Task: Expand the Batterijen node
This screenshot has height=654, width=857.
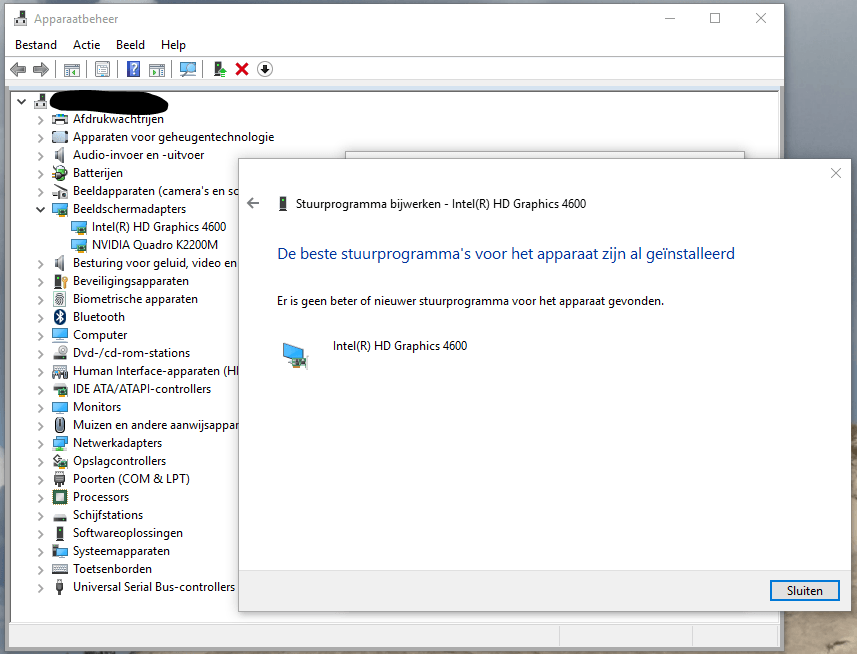Action: click(x=40, y=174)
